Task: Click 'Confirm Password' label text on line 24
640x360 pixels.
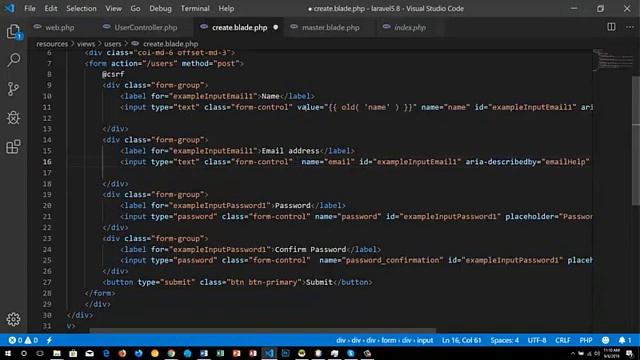Action: [x=310, y=249]
